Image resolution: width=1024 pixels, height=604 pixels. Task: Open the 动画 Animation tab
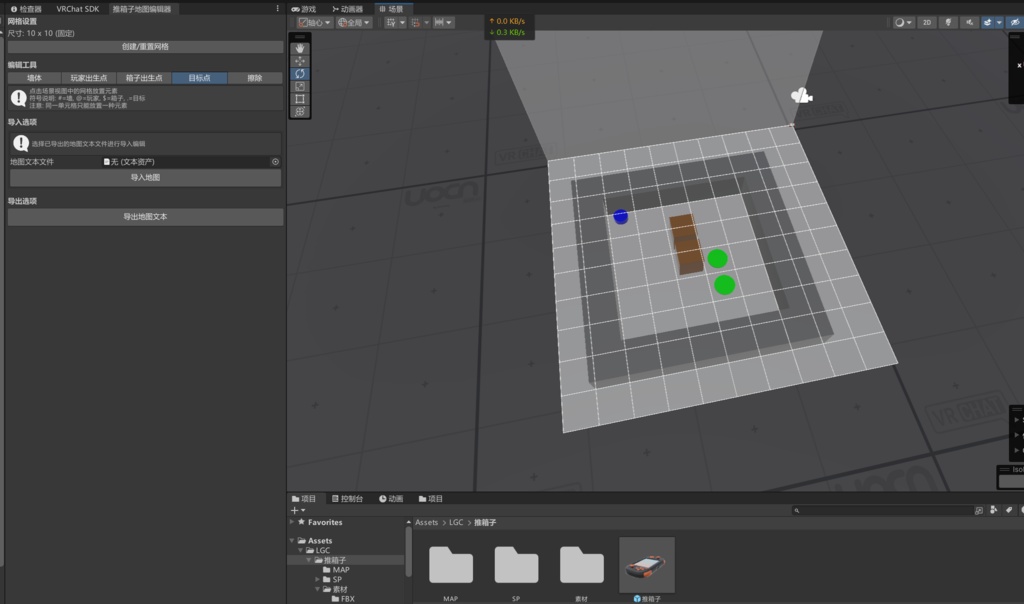click(391, 498)
